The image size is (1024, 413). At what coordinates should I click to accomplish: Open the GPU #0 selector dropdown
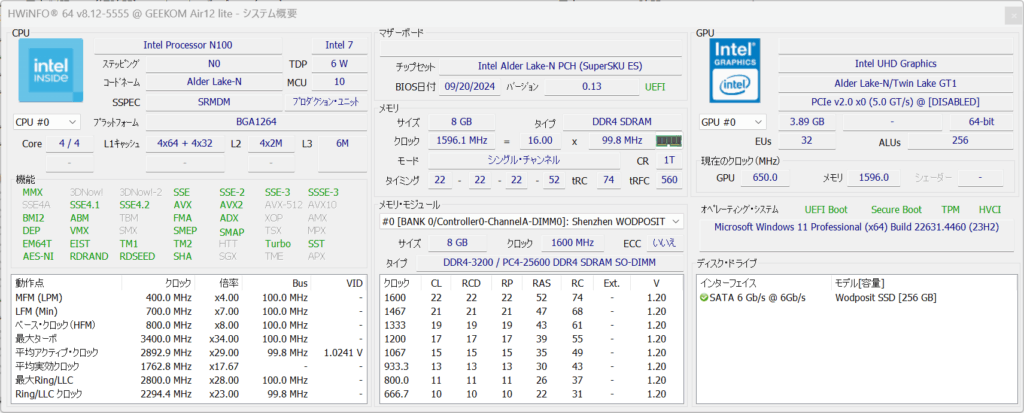coord(734,122)
